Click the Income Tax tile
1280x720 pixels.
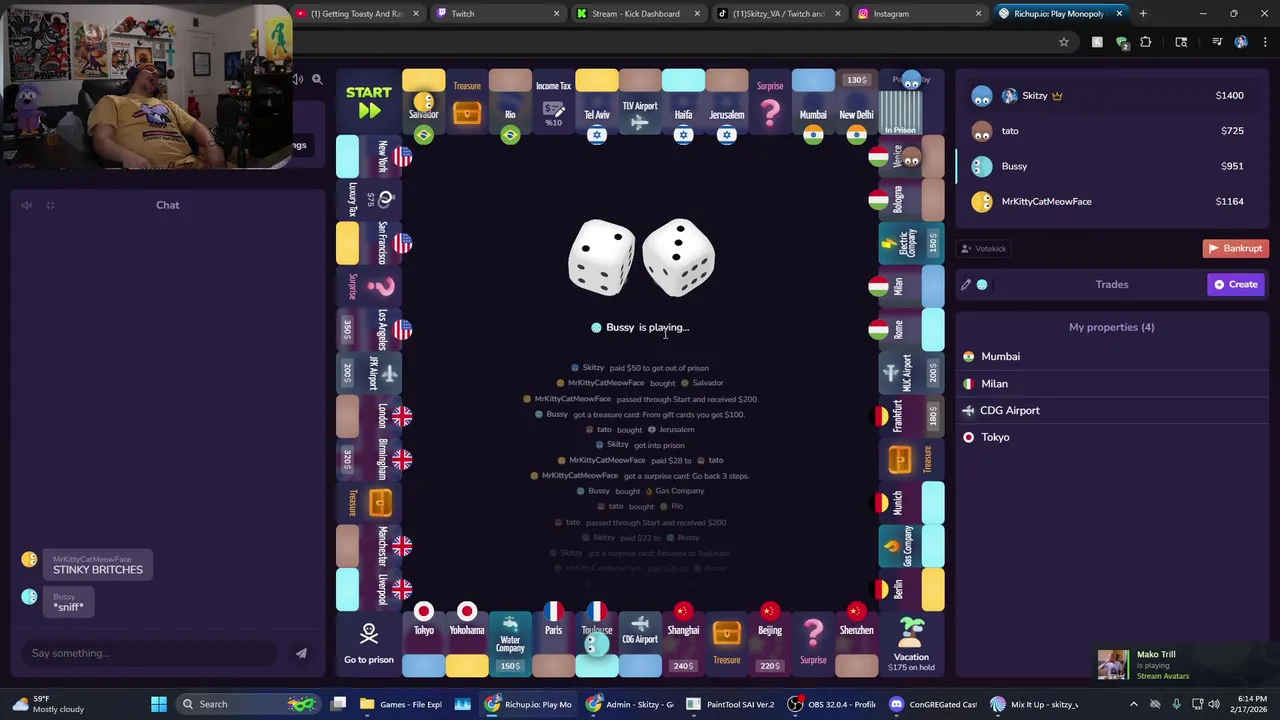coord(553,101)
